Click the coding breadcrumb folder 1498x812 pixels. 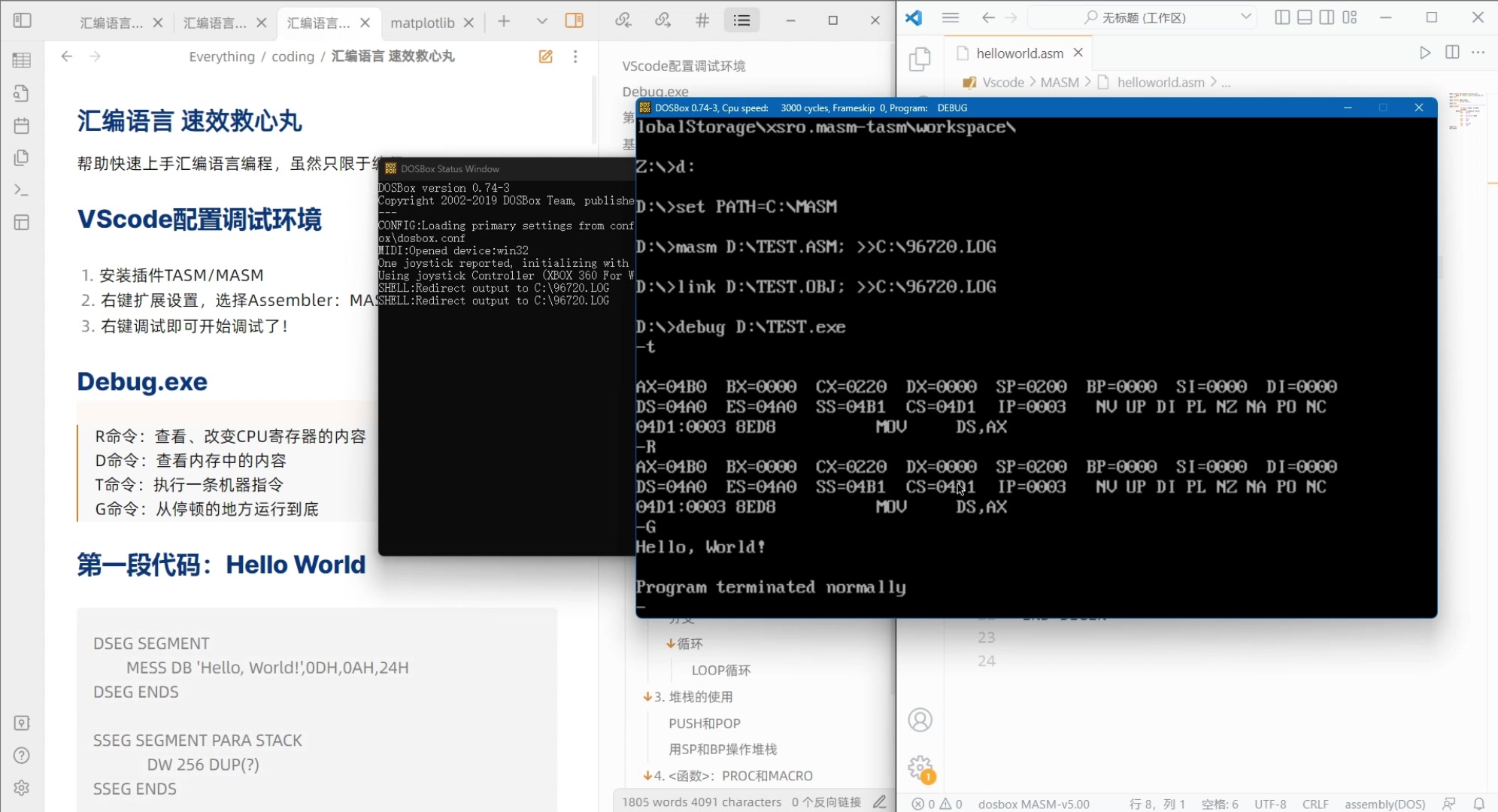point(293,56)
